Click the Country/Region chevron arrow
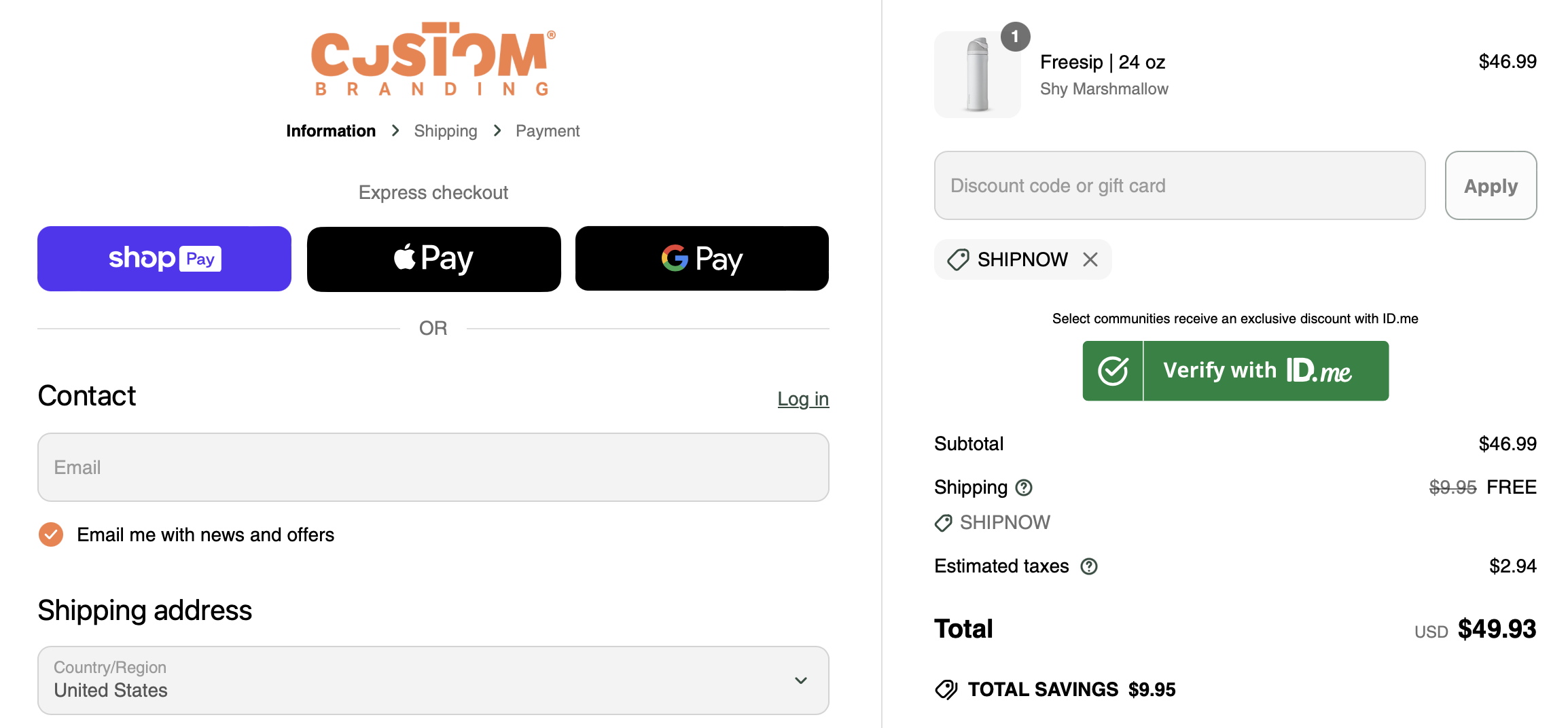This screenshot has width=1568, height=728. [801, 680]
